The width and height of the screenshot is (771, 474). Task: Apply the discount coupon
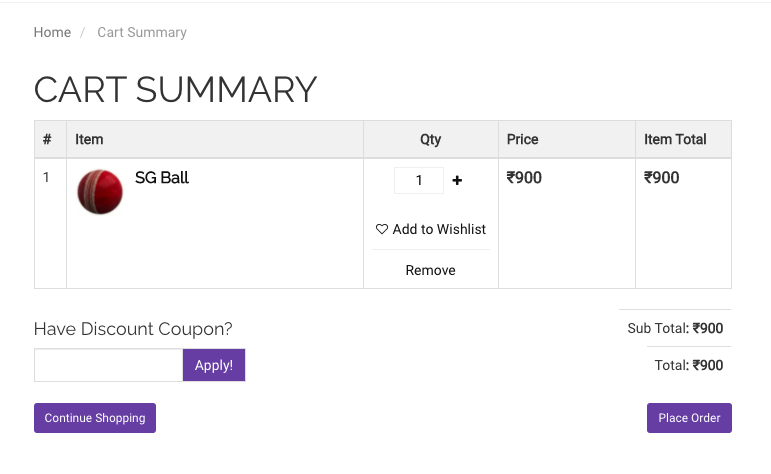pyautogui.click(x=214, y=365)
